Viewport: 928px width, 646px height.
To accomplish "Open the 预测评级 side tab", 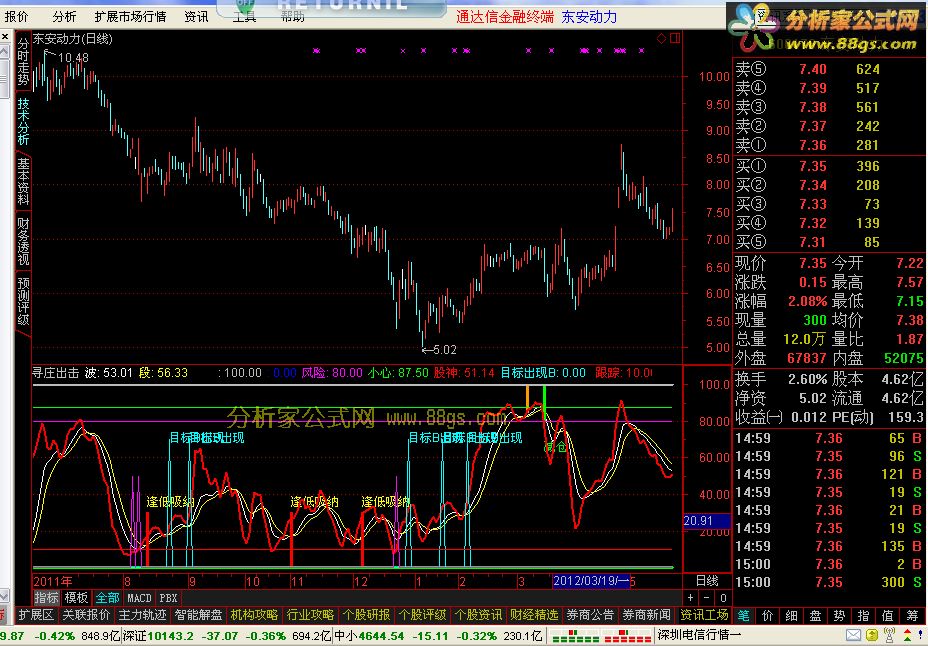I will [x=22, y=301].
